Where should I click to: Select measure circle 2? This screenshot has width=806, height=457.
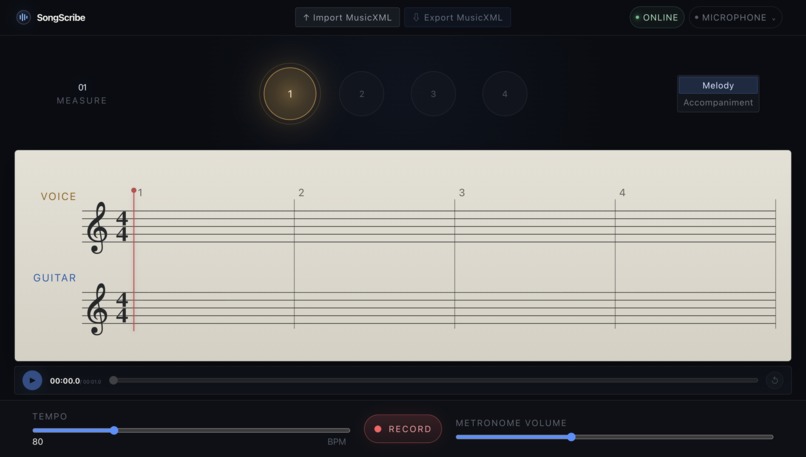361,94
